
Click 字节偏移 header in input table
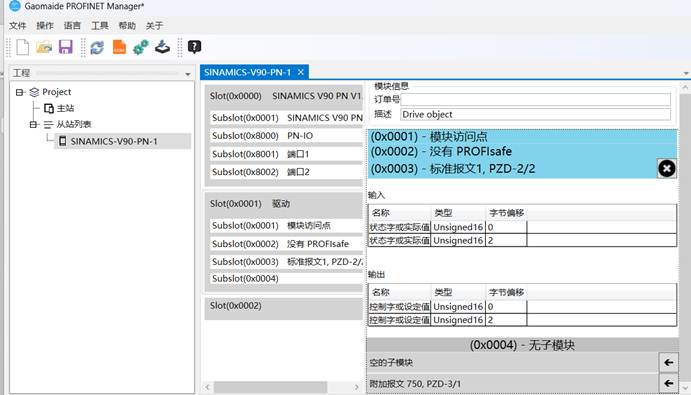pos(506,213)
